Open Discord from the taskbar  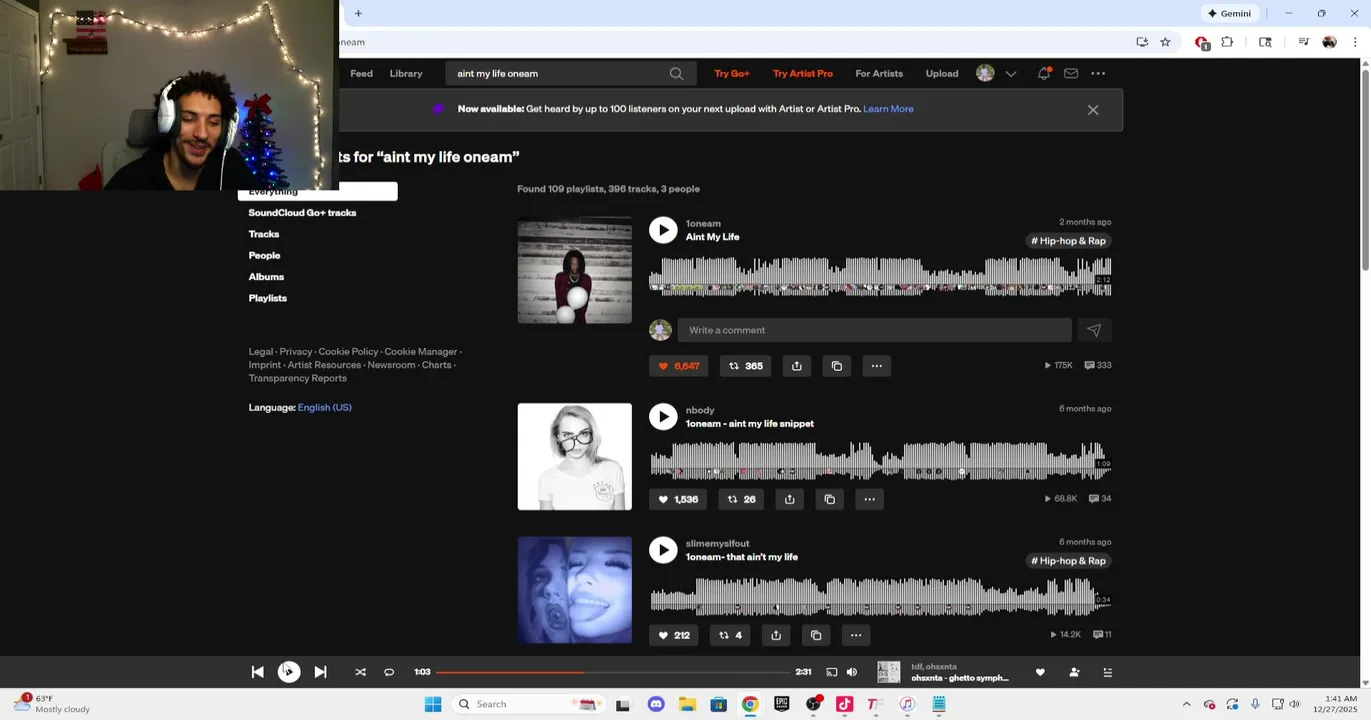click(656, 704)
